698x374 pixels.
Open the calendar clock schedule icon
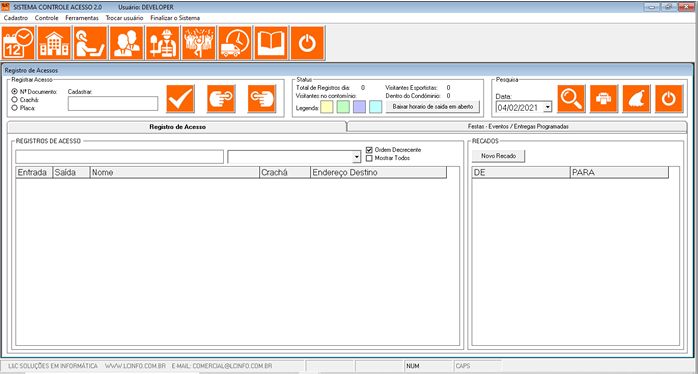[x=19, y=43]
